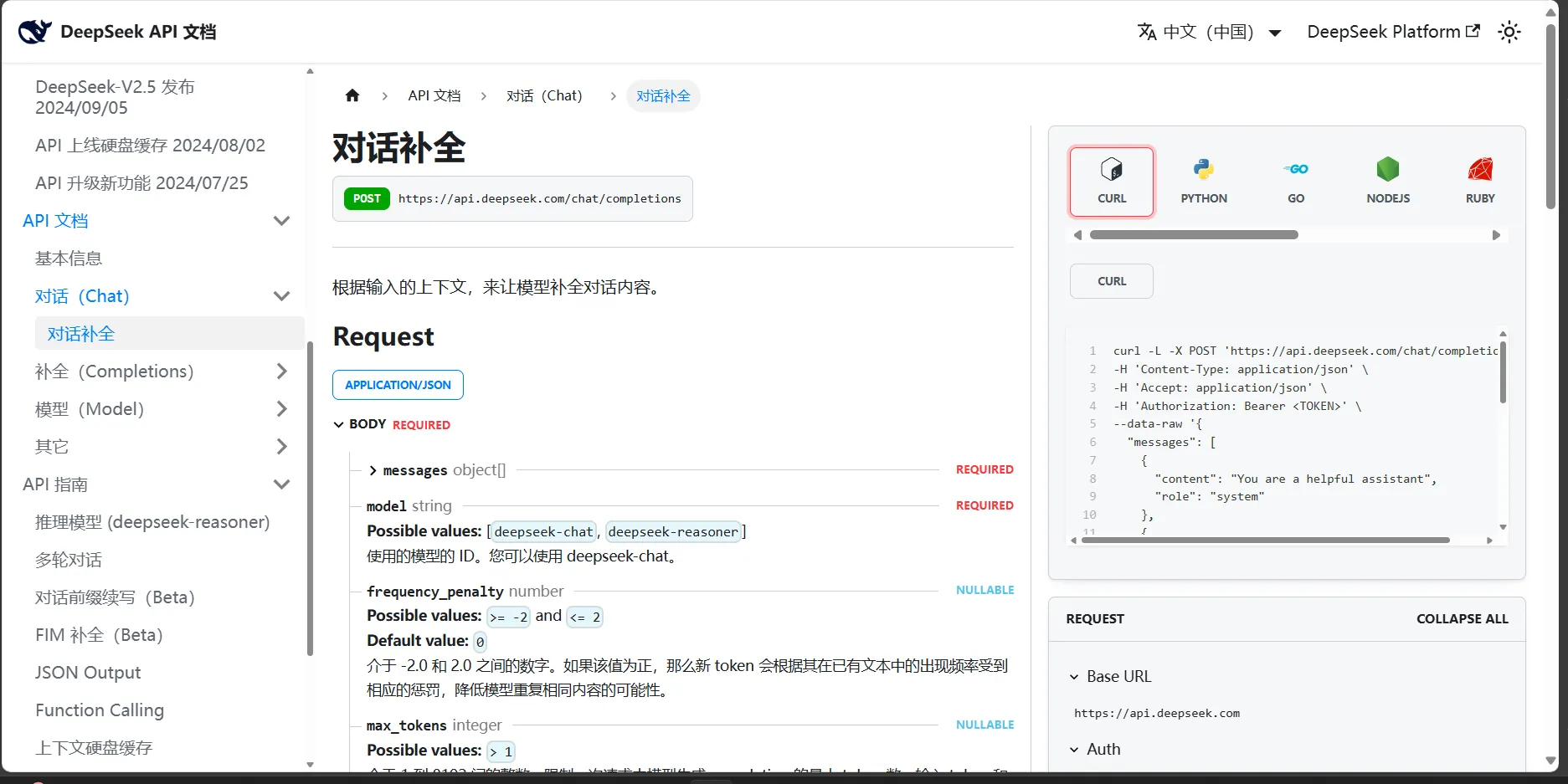Click the POST endpoint URL box
The width and height of the screenshot is (1568, 784).
(x=512, y=198)
